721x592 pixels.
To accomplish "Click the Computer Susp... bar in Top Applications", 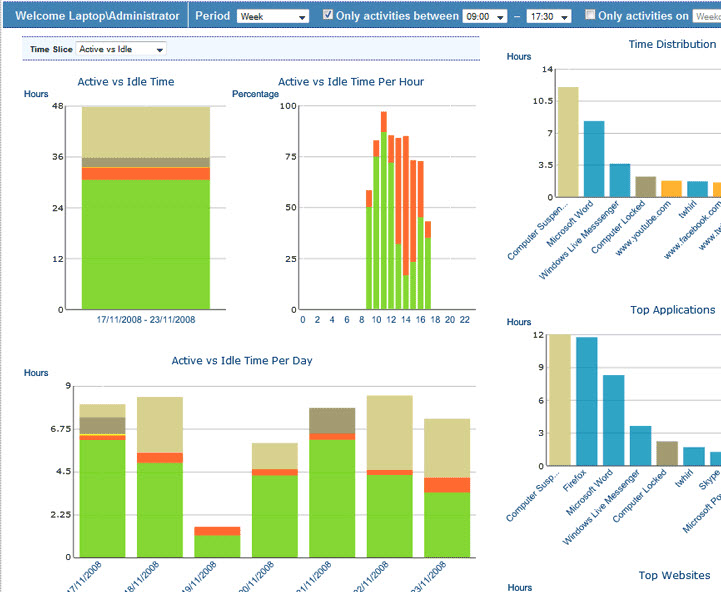I will coord(560,400).
